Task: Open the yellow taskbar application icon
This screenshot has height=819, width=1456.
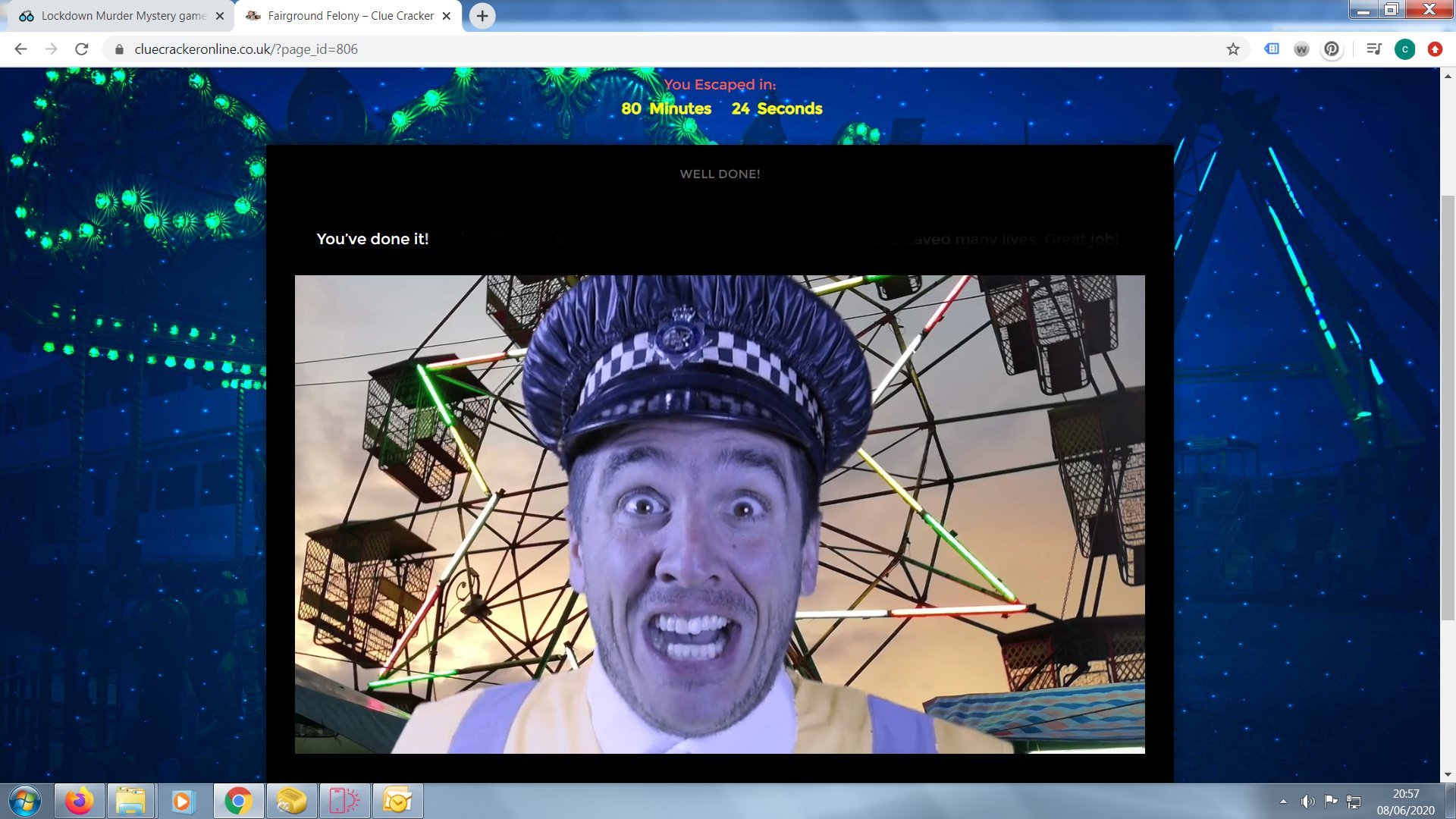Action: (291, 801)
